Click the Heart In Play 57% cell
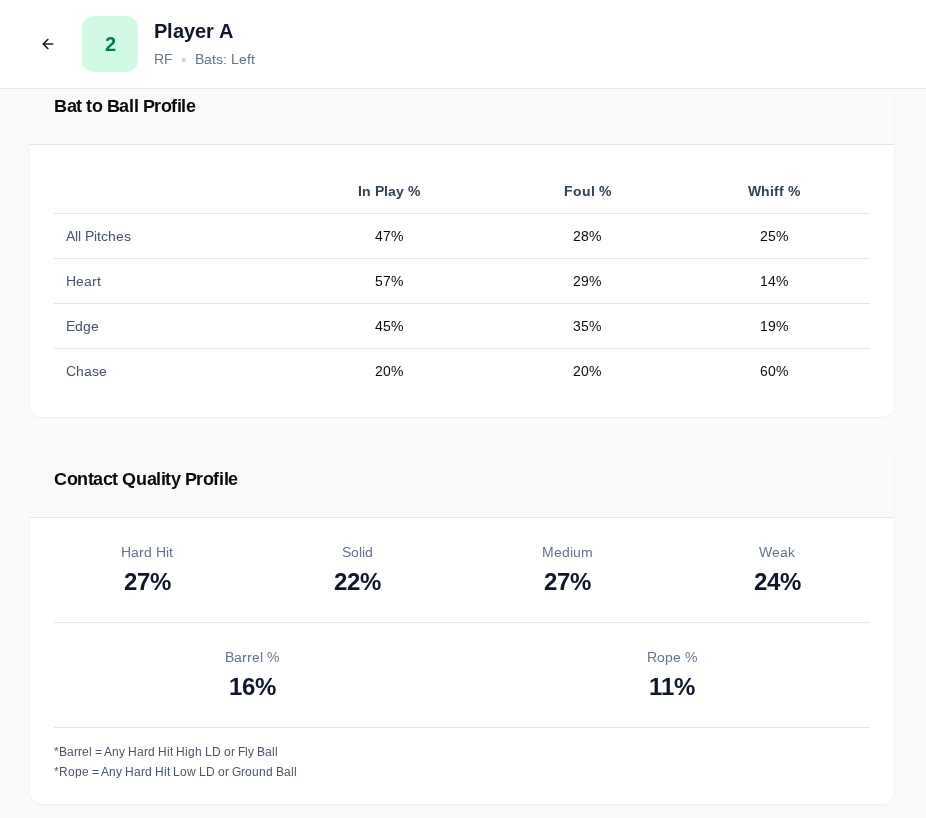This screenshot has height=818, width=926. 389,281
